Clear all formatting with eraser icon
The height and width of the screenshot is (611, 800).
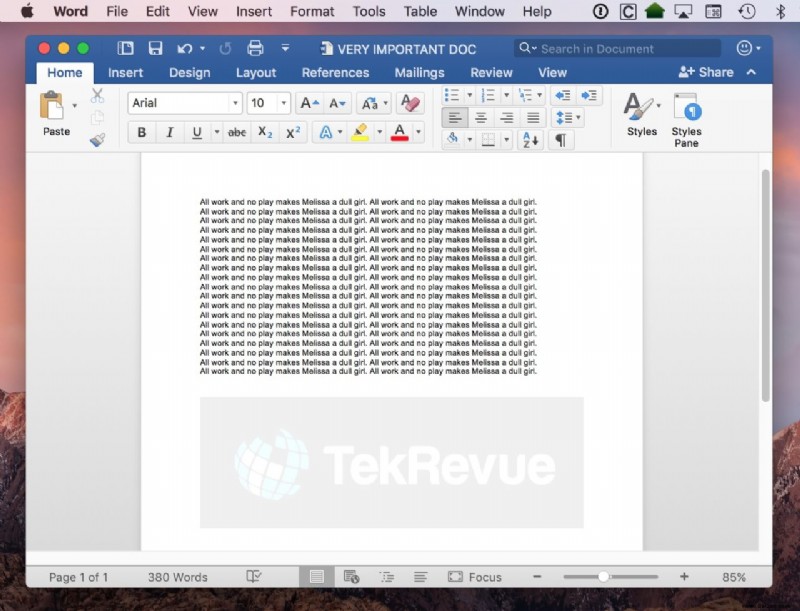point(410,104)
